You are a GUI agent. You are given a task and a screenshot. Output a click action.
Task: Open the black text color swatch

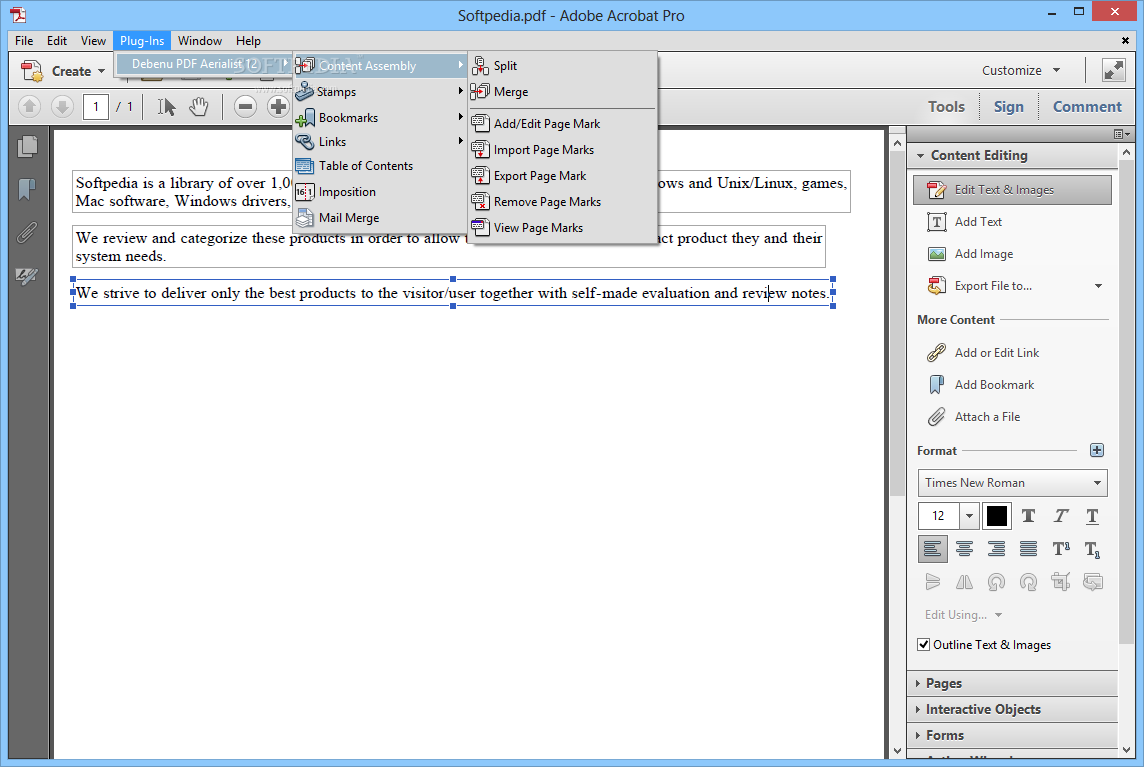pyautogui.click(x=997, y=516)
